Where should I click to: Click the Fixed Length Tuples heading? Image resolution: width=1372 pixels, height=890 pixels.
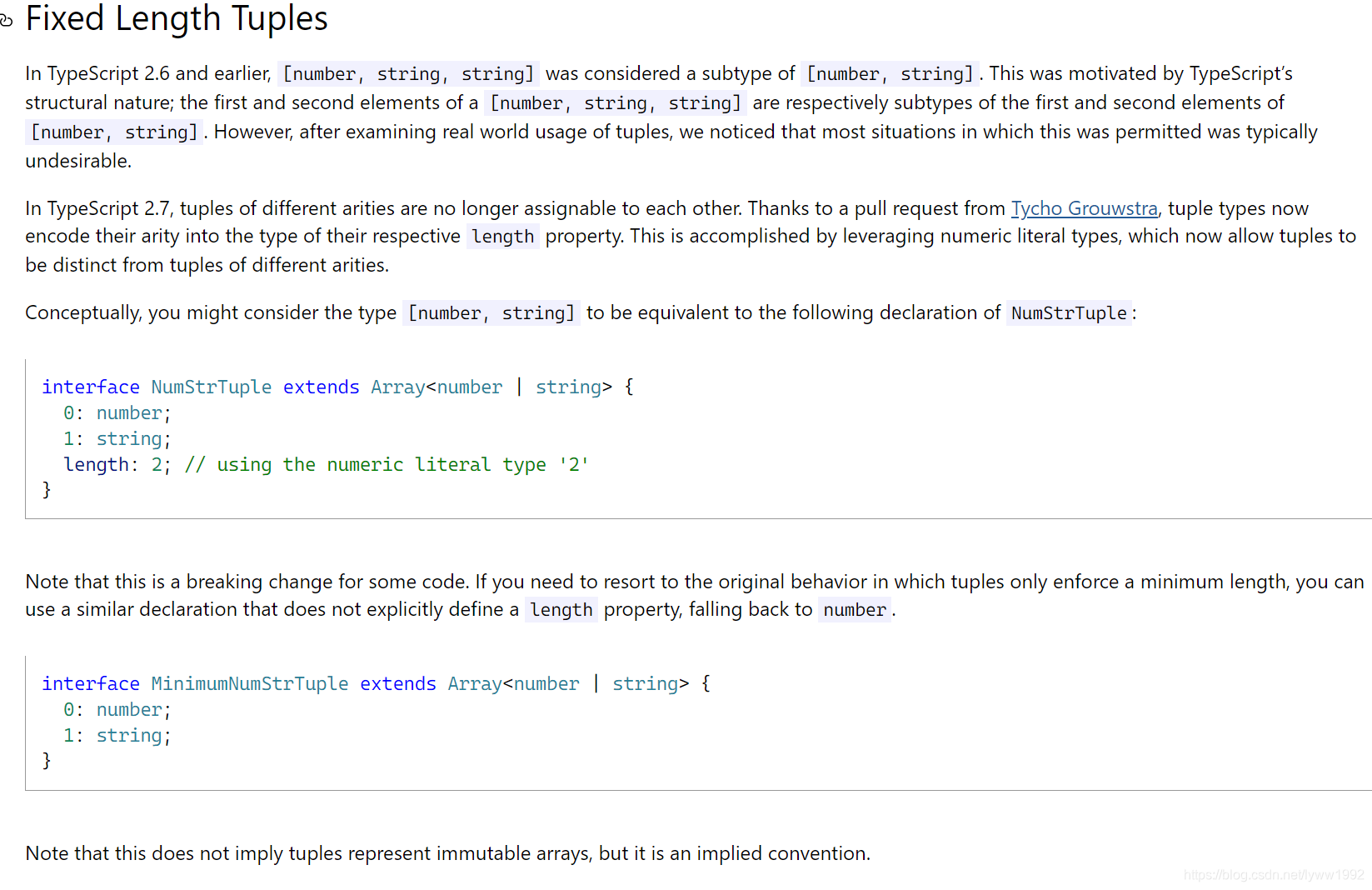pyautogui.click(x=177, y=18)
